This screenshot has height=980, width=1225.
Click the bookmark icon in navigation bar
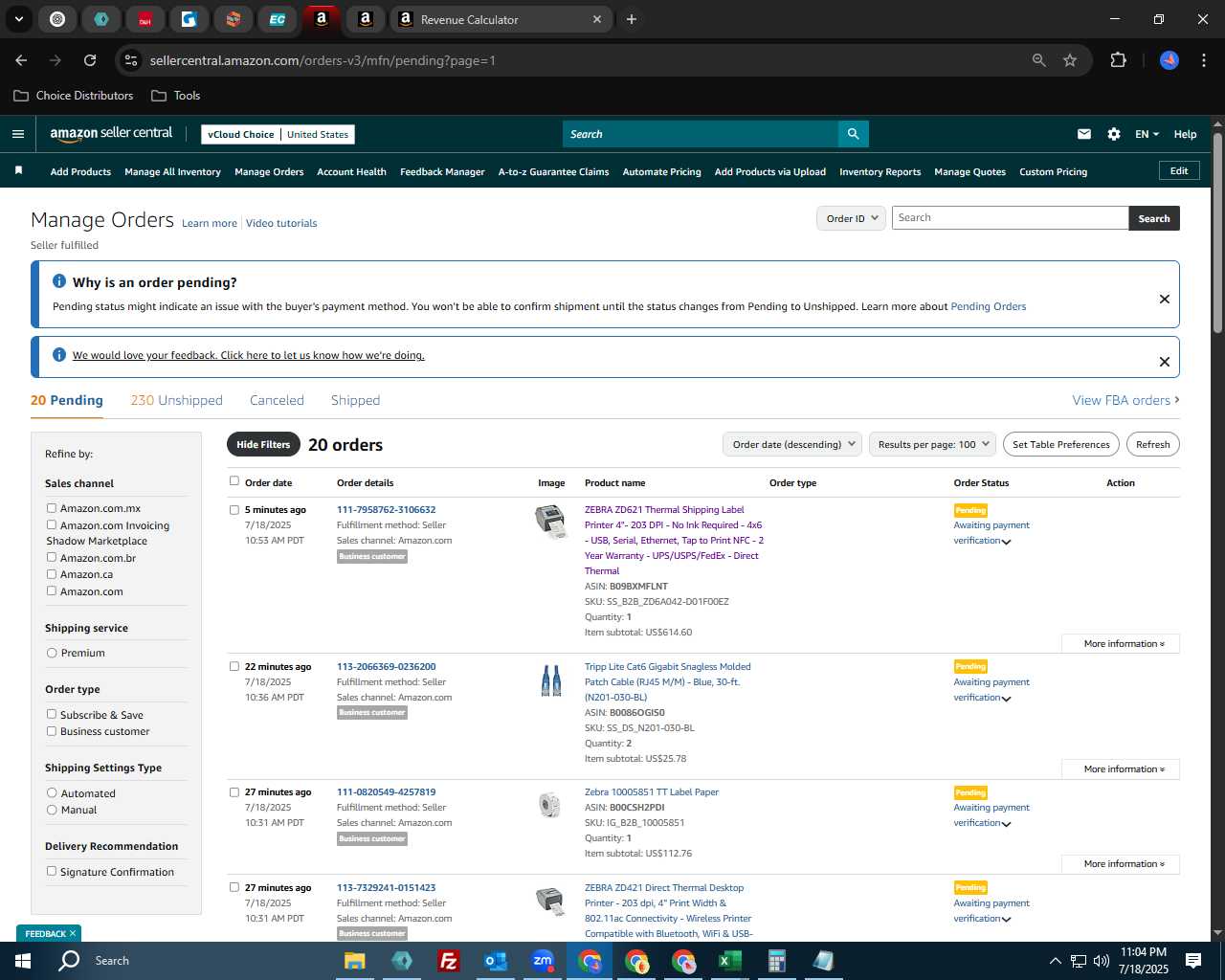pyautogui.click(x=18, y=170)
